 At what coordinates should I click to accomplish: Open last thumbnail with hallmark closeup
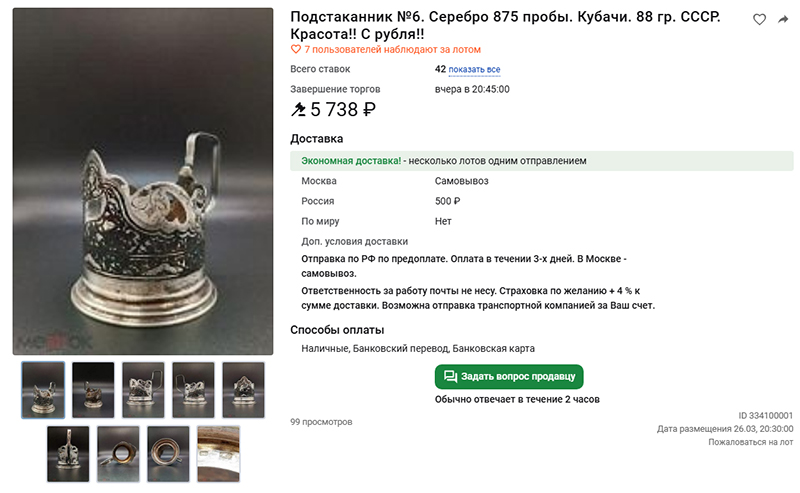click(218, 454)
